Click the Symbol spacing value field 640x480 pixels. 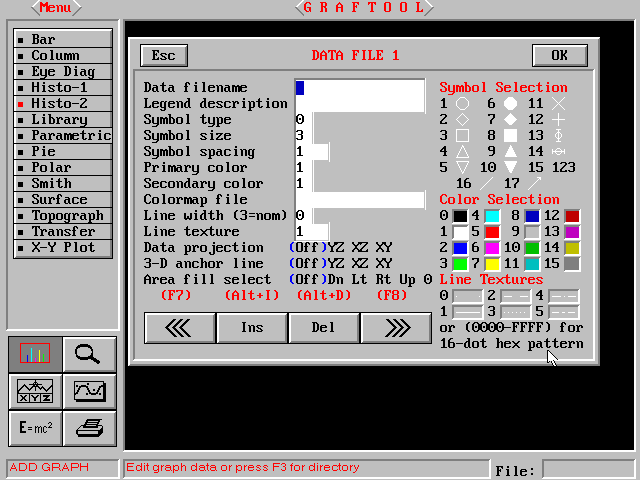coord(312,151)
